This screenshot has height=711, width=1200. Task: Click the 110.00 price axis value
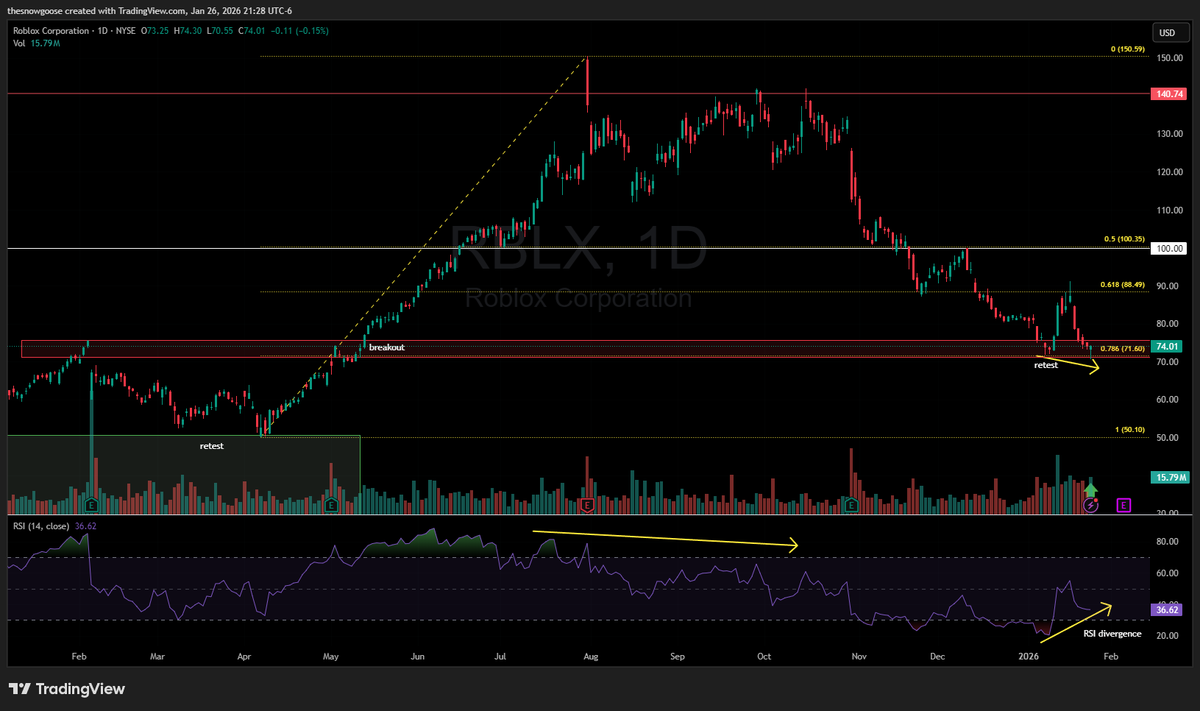1170,210
